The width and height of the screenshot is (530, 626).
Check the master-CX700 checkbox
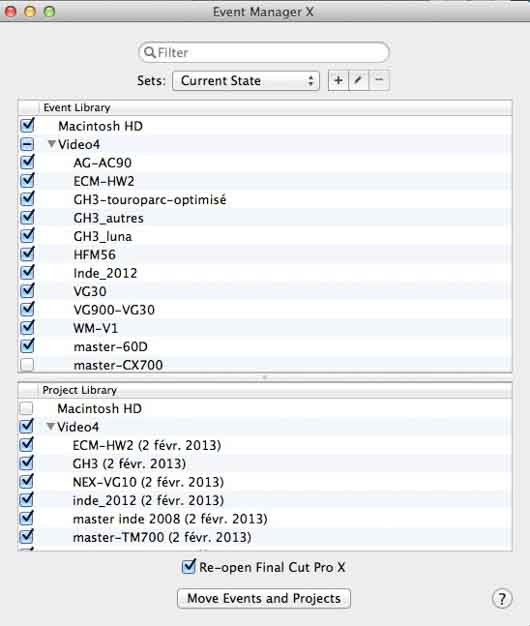pos(27,365)
